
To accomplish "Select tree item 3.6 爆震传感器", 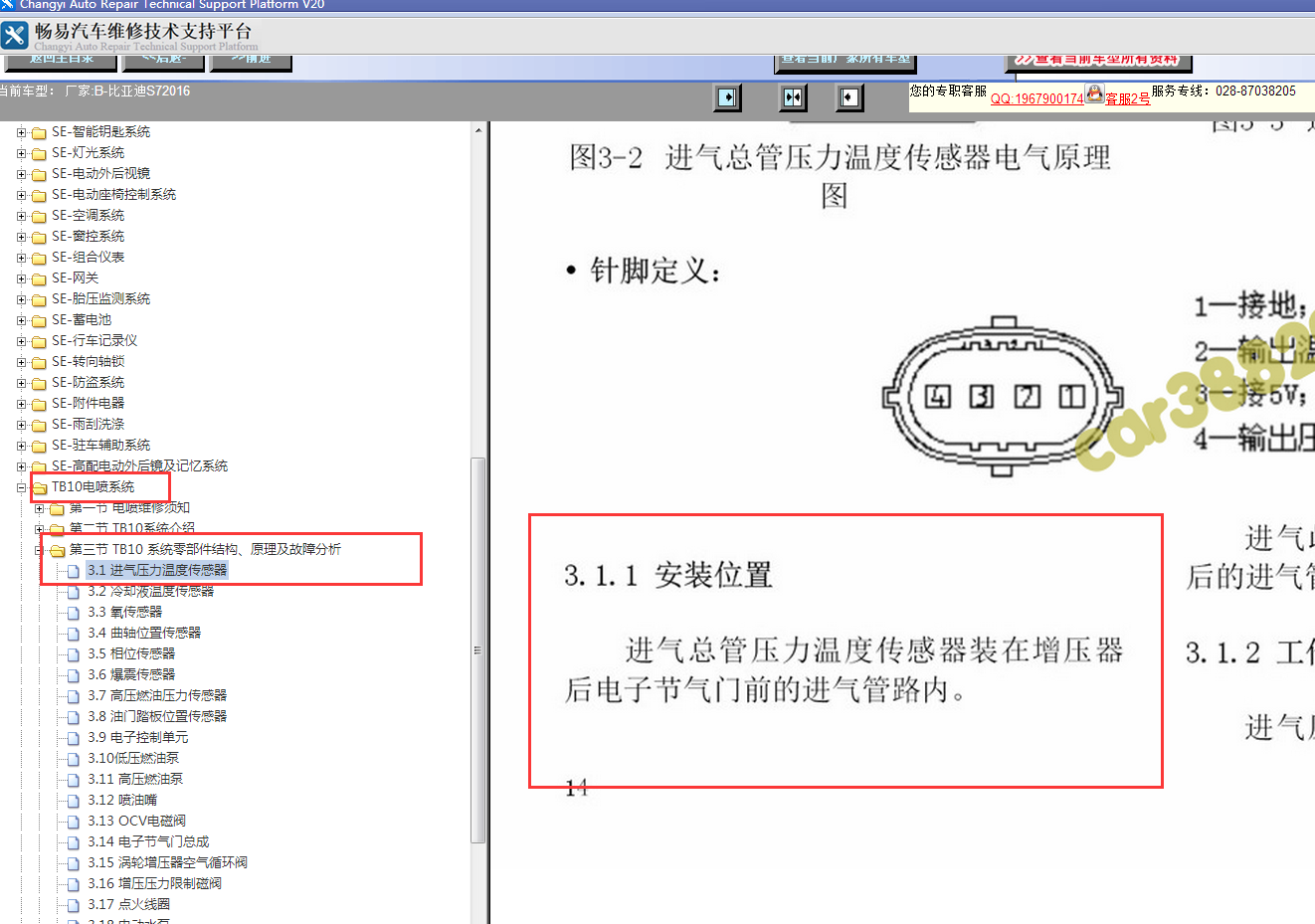I will coord(131,675).
